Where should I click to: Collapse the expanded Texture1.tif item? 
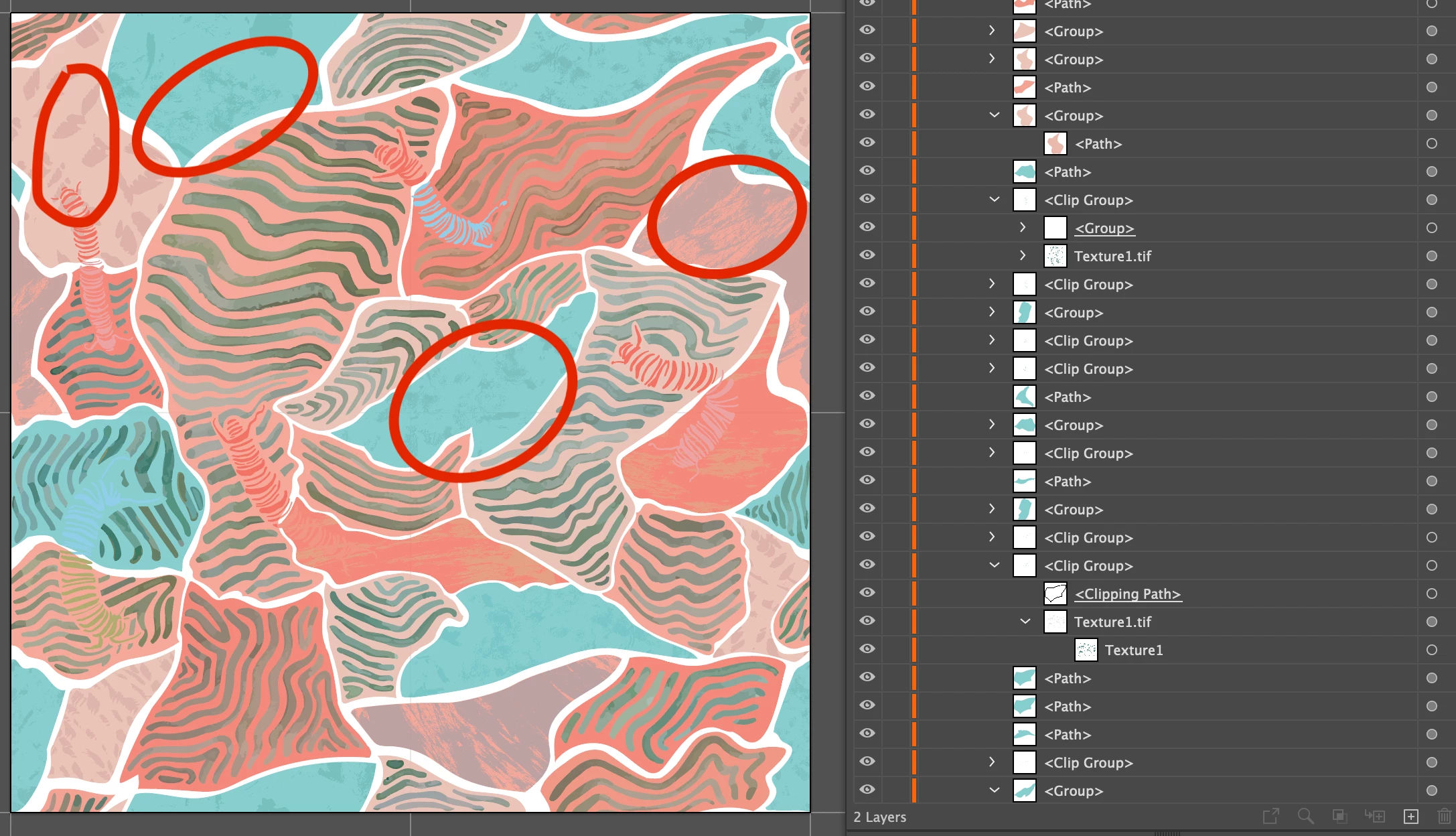tap(1025, 622)
